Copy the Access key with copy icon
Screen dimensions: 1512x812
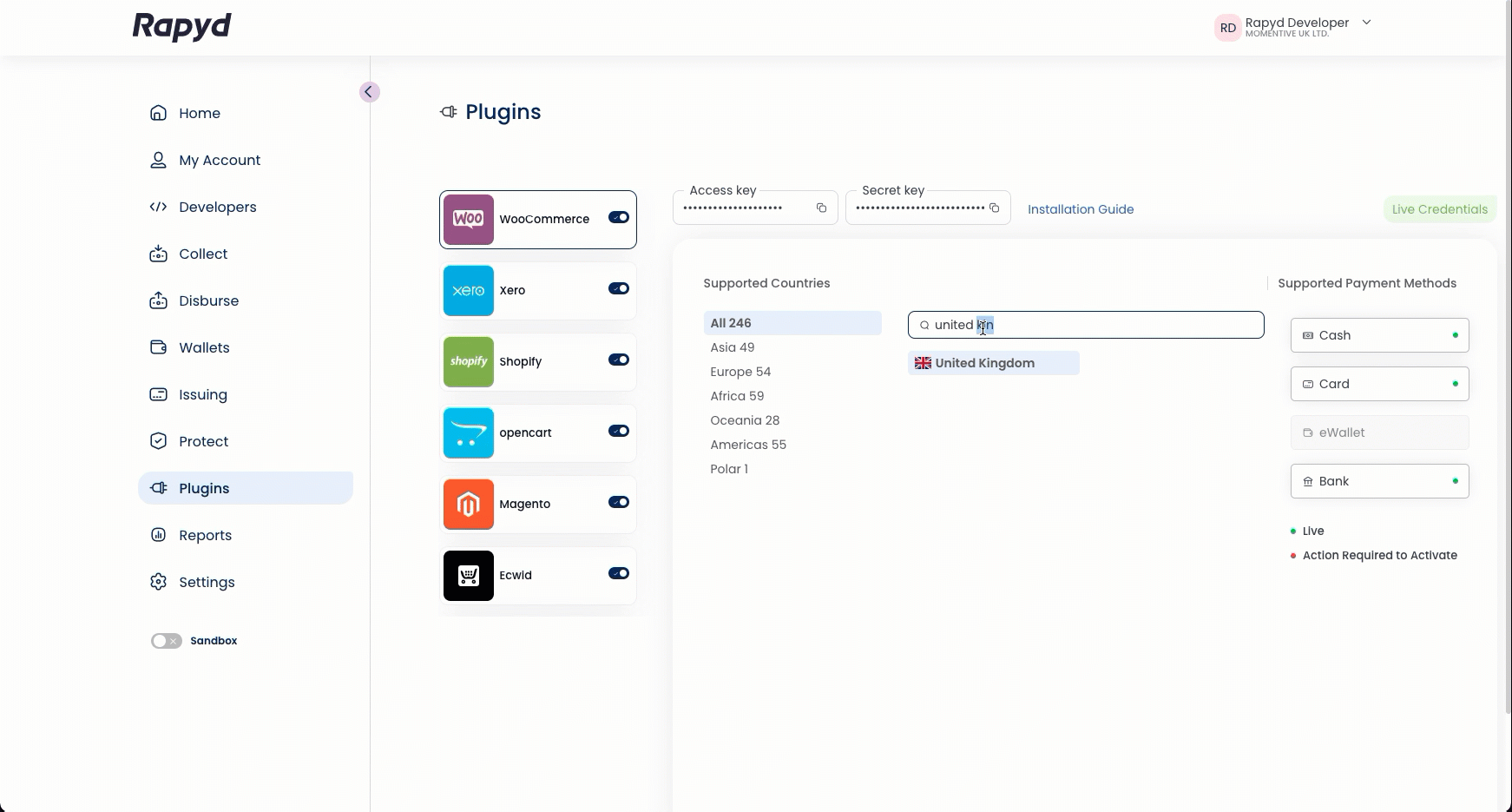[x=821, y=208]
